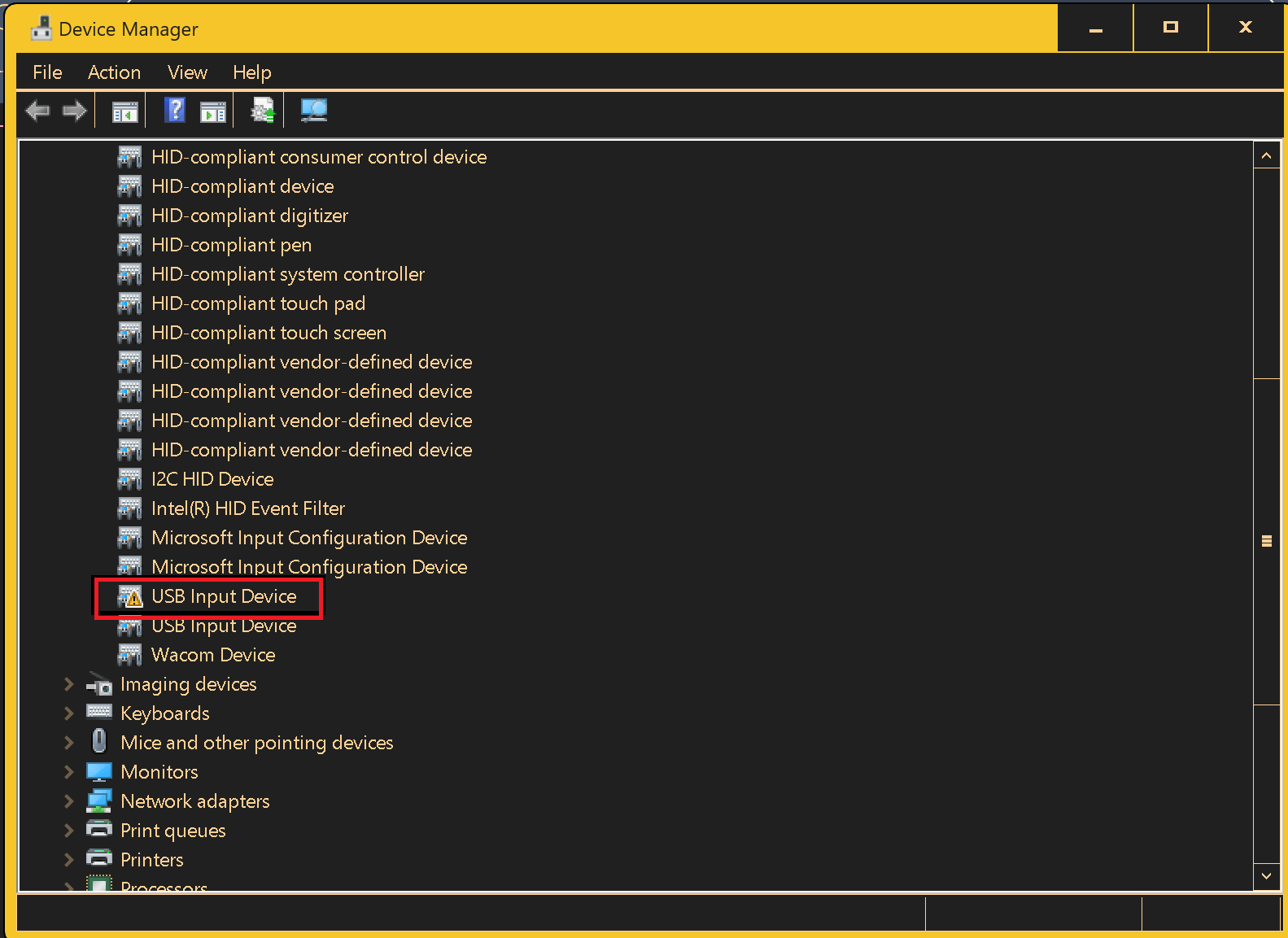Screen dimensions: 1288x938
Task: Select Intel(R) HID Event Filter label
Action: (248, 508)
